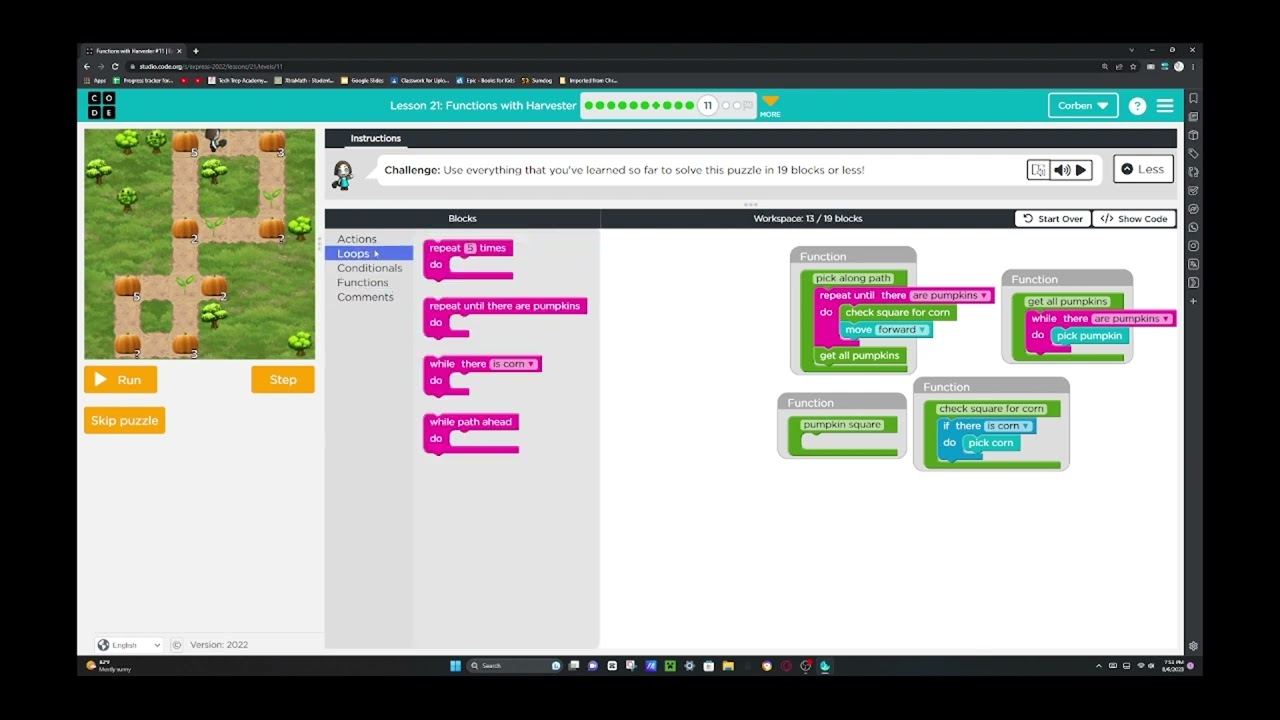The image size is (1280, 720).
Task: Click current level 11 progress bubble
Action: pyautogui.click(x=708, y=106)
